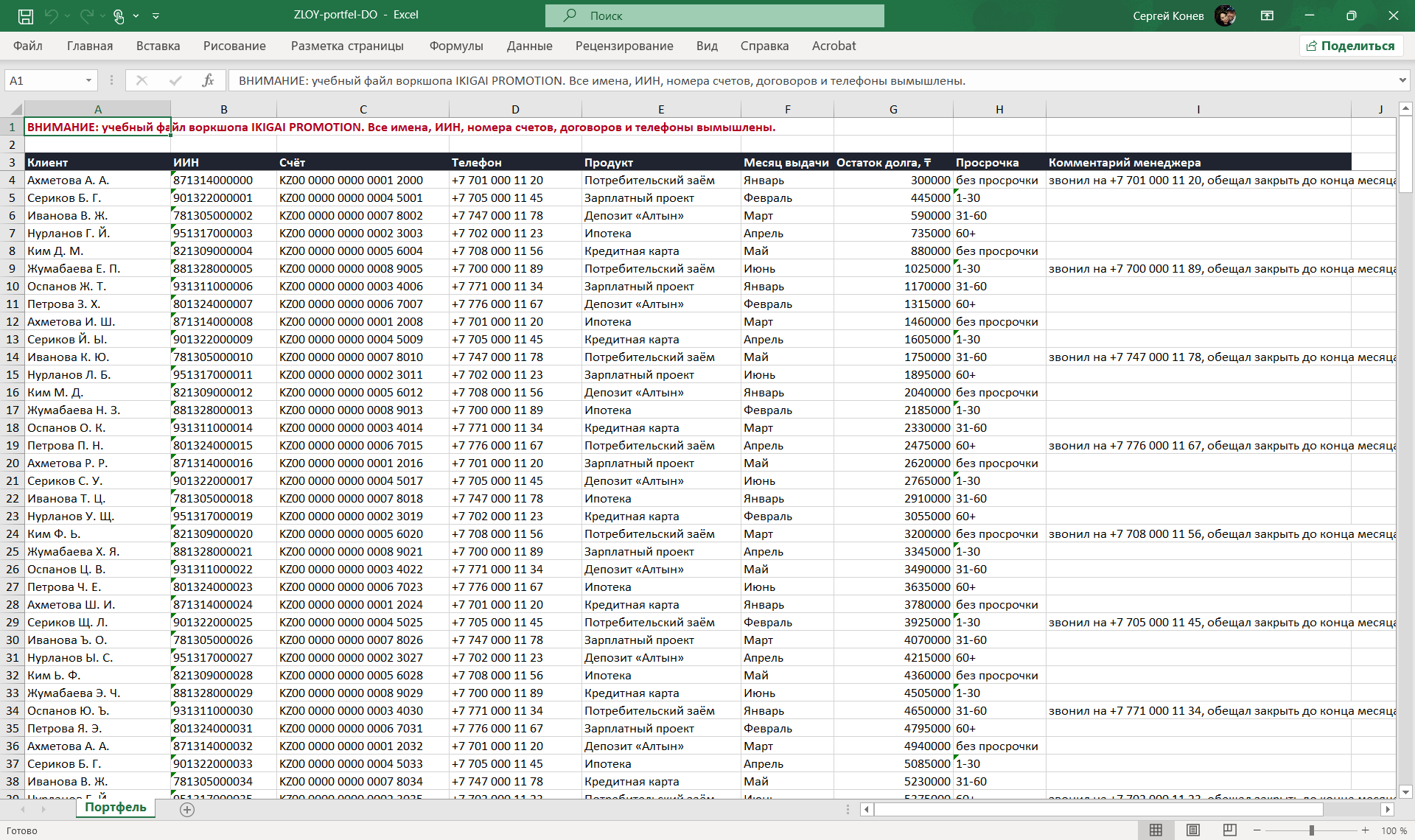Screen dimensions: 1415x840
Task: Click the zoom in plus icon
Action: click(1366, 830)
